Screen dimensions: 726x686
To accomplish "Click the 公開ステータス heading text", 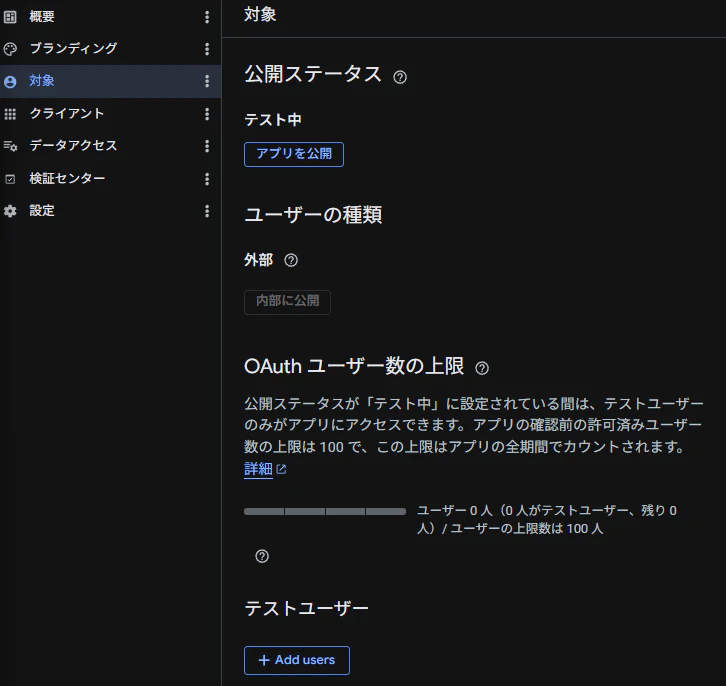I will [313, 75].
